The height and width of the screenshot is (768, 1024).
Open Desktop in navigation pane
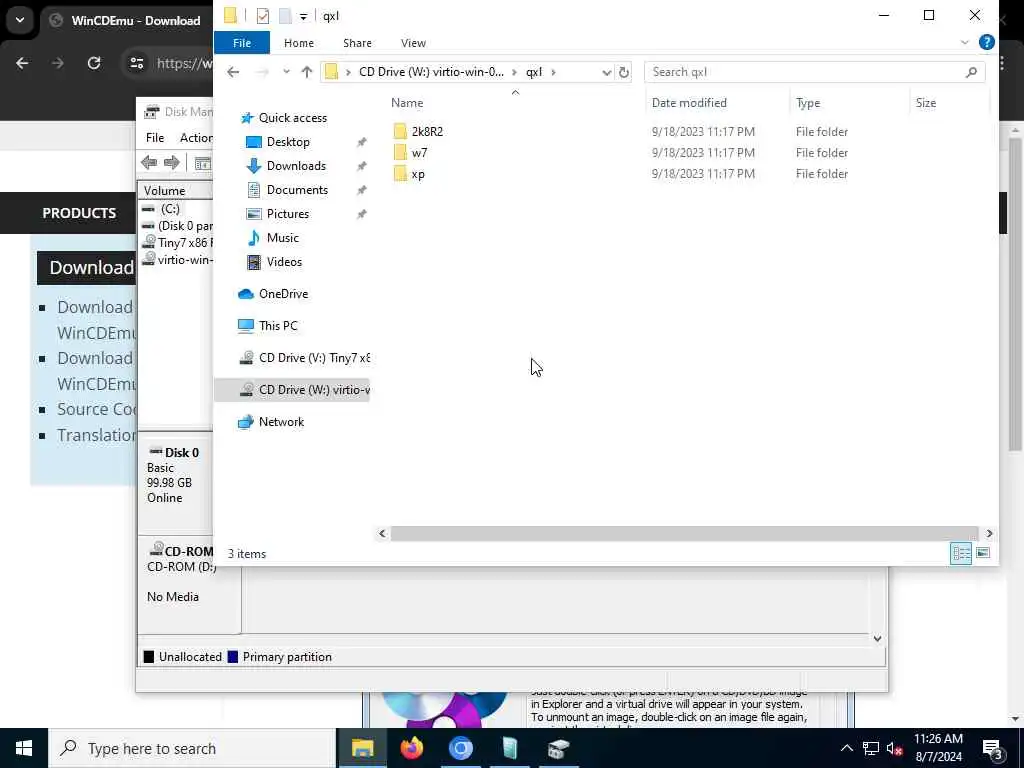coord(288,142)
